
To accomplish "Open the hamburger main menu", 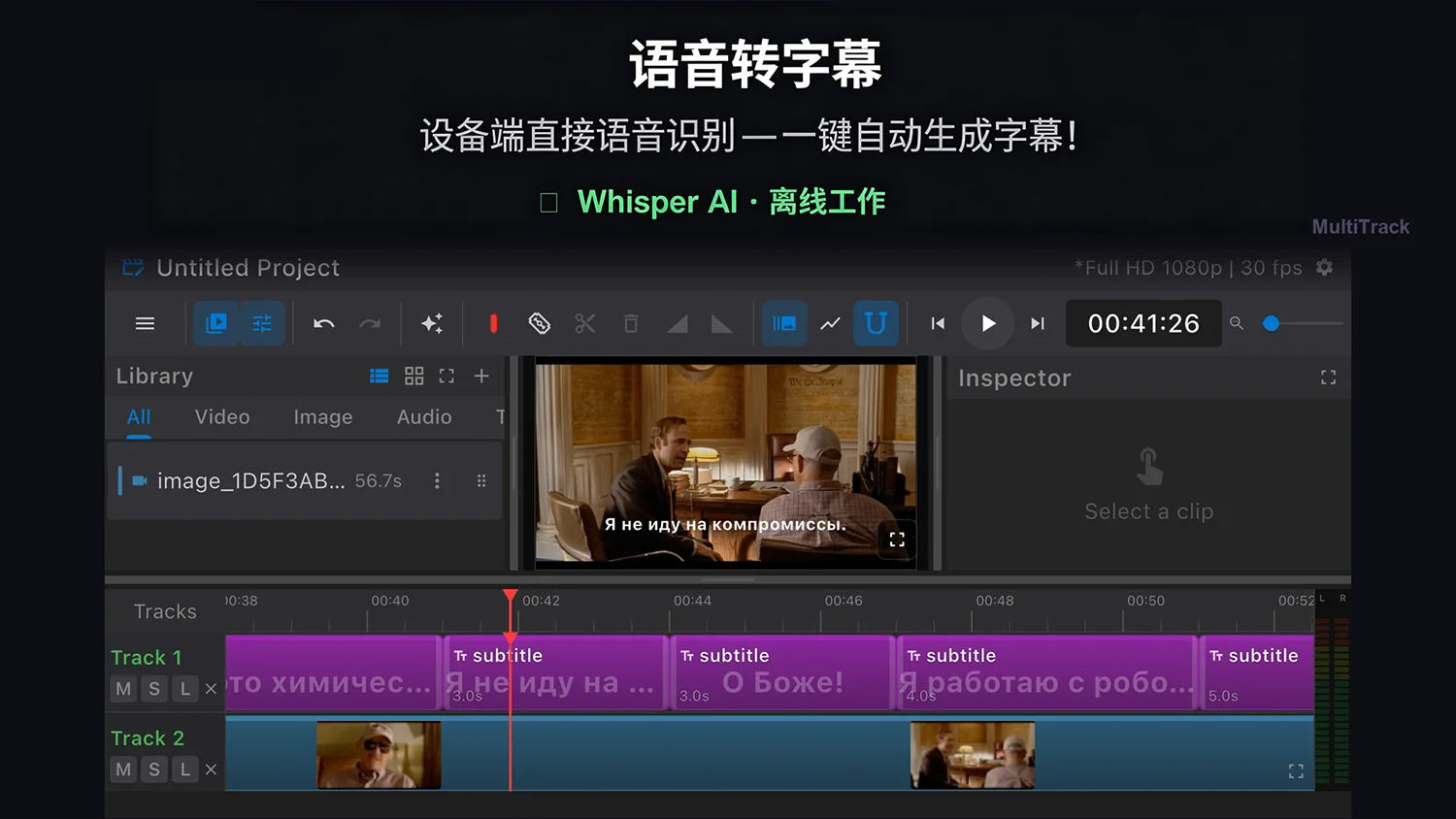I will (x=145, y=323).
